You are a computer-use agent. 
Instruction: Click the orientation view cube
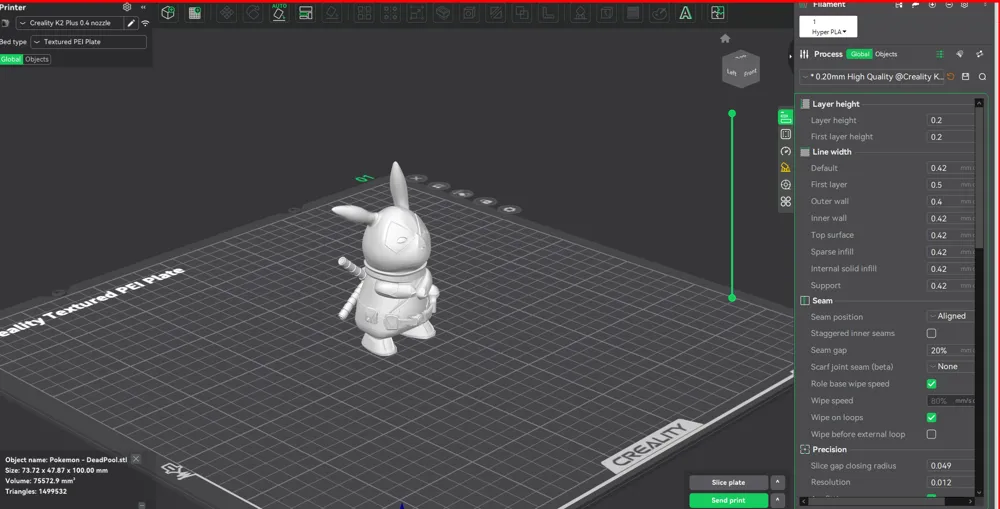pos(740,68)
